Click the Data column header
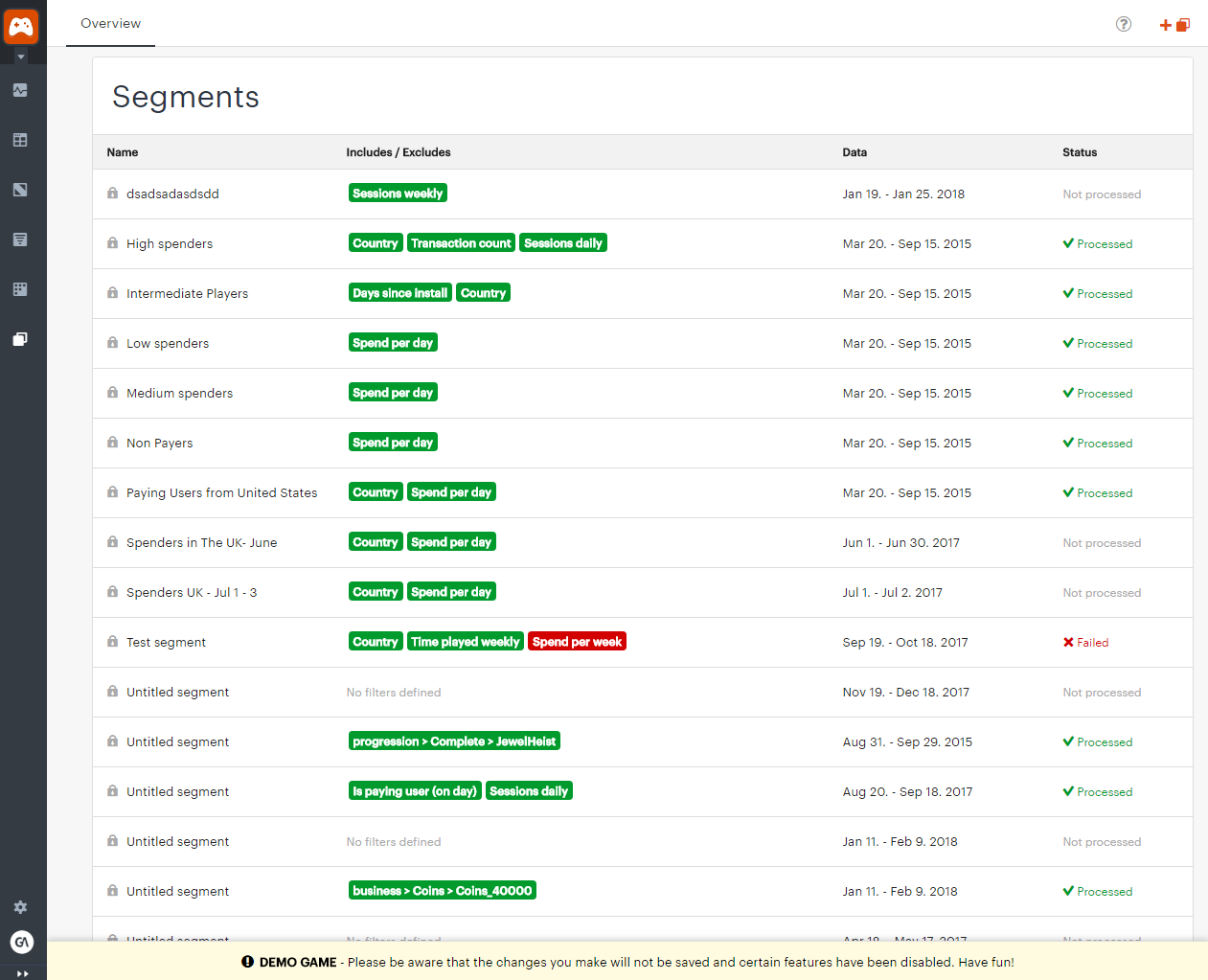This screenshot has width=1208, height=980. [855, 152]
